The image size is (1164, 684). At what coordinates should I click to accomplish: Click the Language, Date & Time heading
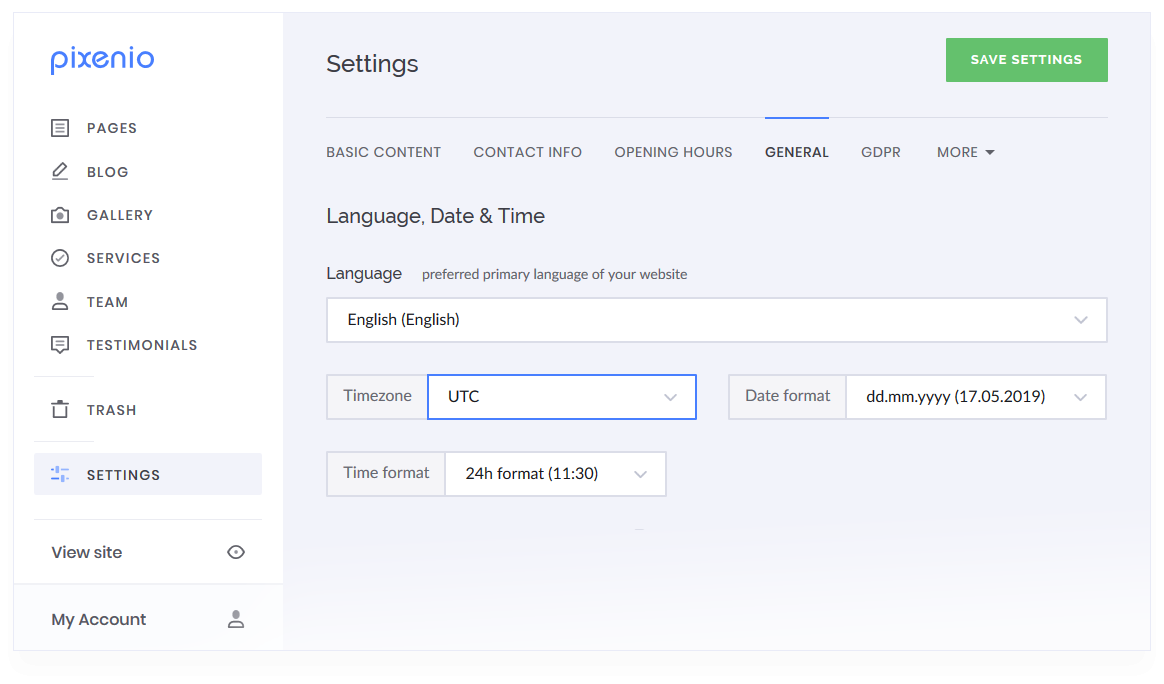[436, 216]
